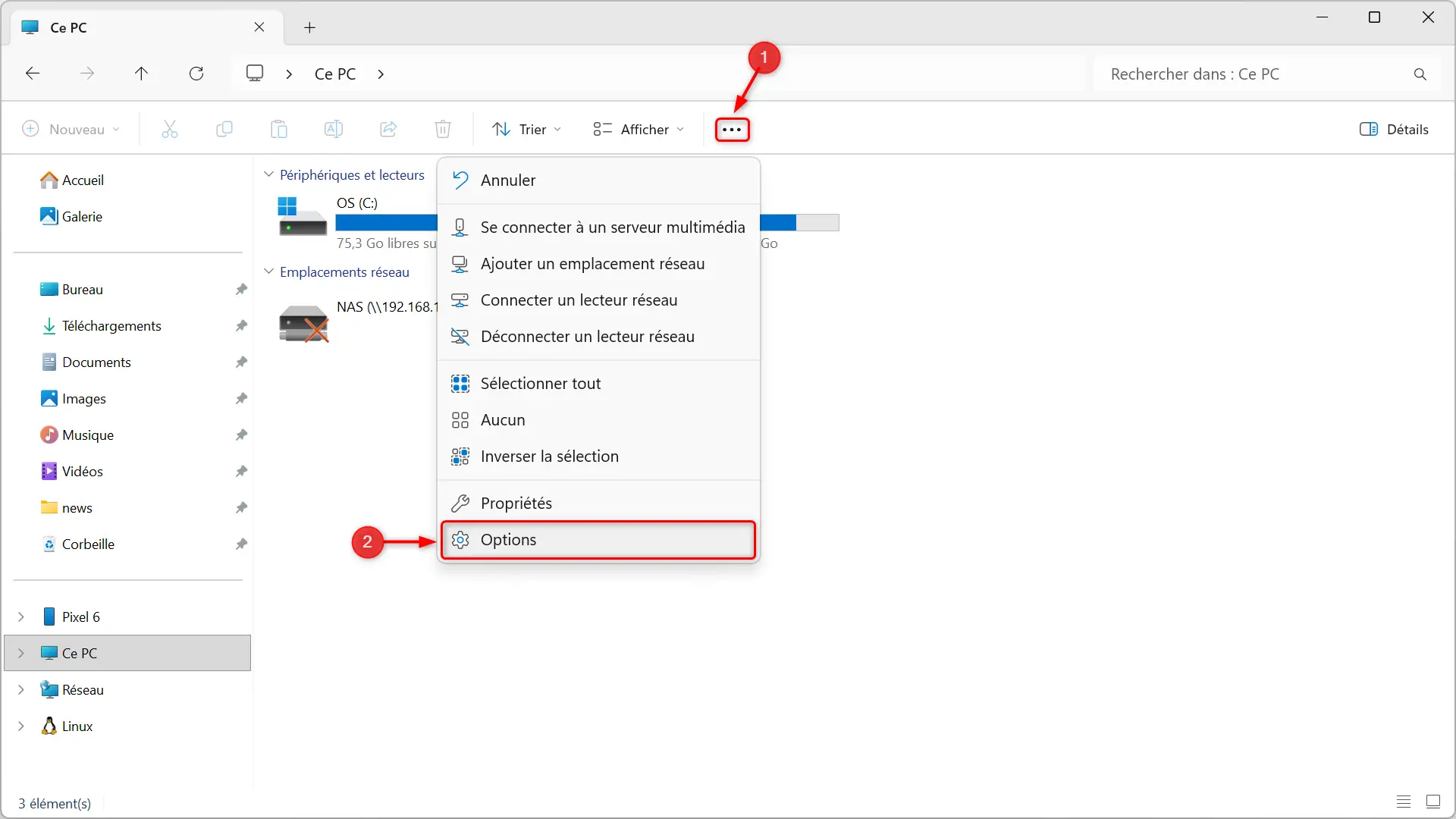Click the pin icon next to Corbeille
1456x819 pixels.
(241, 544)
